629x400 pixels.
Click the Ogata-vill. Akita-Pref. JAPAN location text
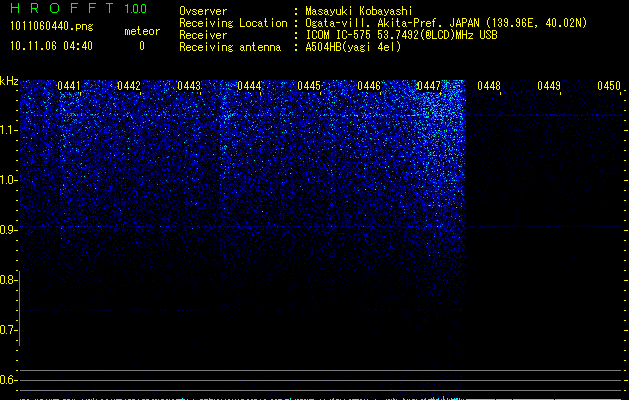446,23
